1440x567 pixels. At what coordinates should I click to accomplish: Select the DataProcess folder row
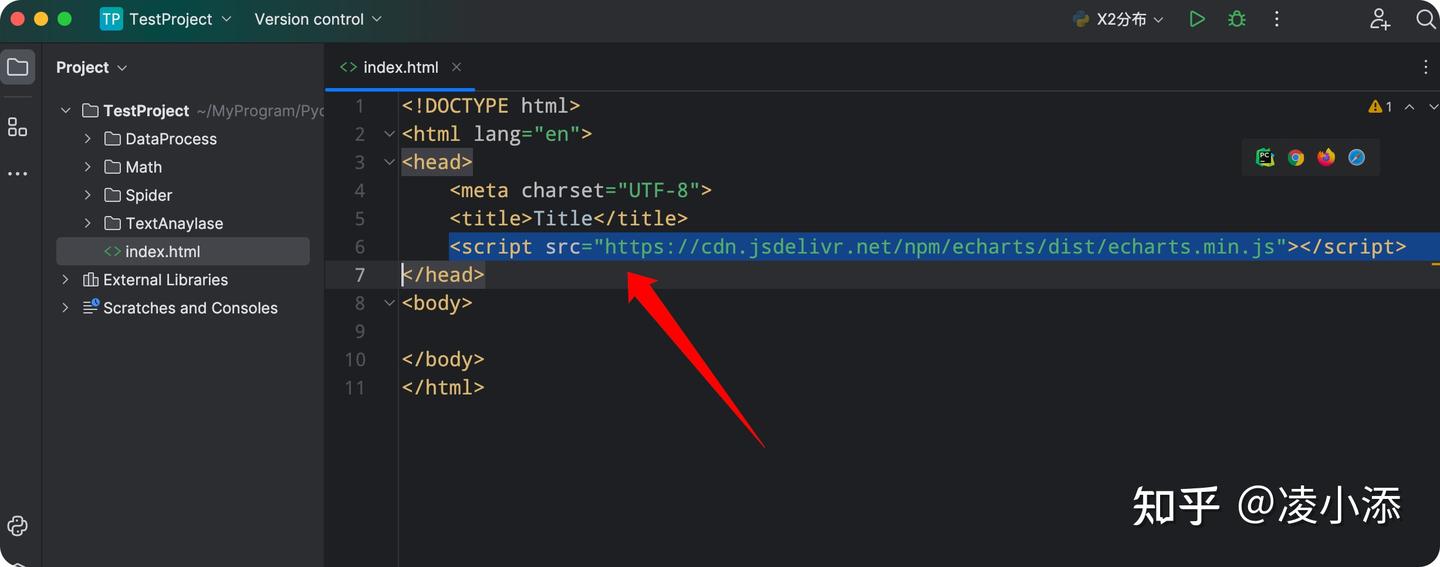pyautogui.click(x=183, y=139)
